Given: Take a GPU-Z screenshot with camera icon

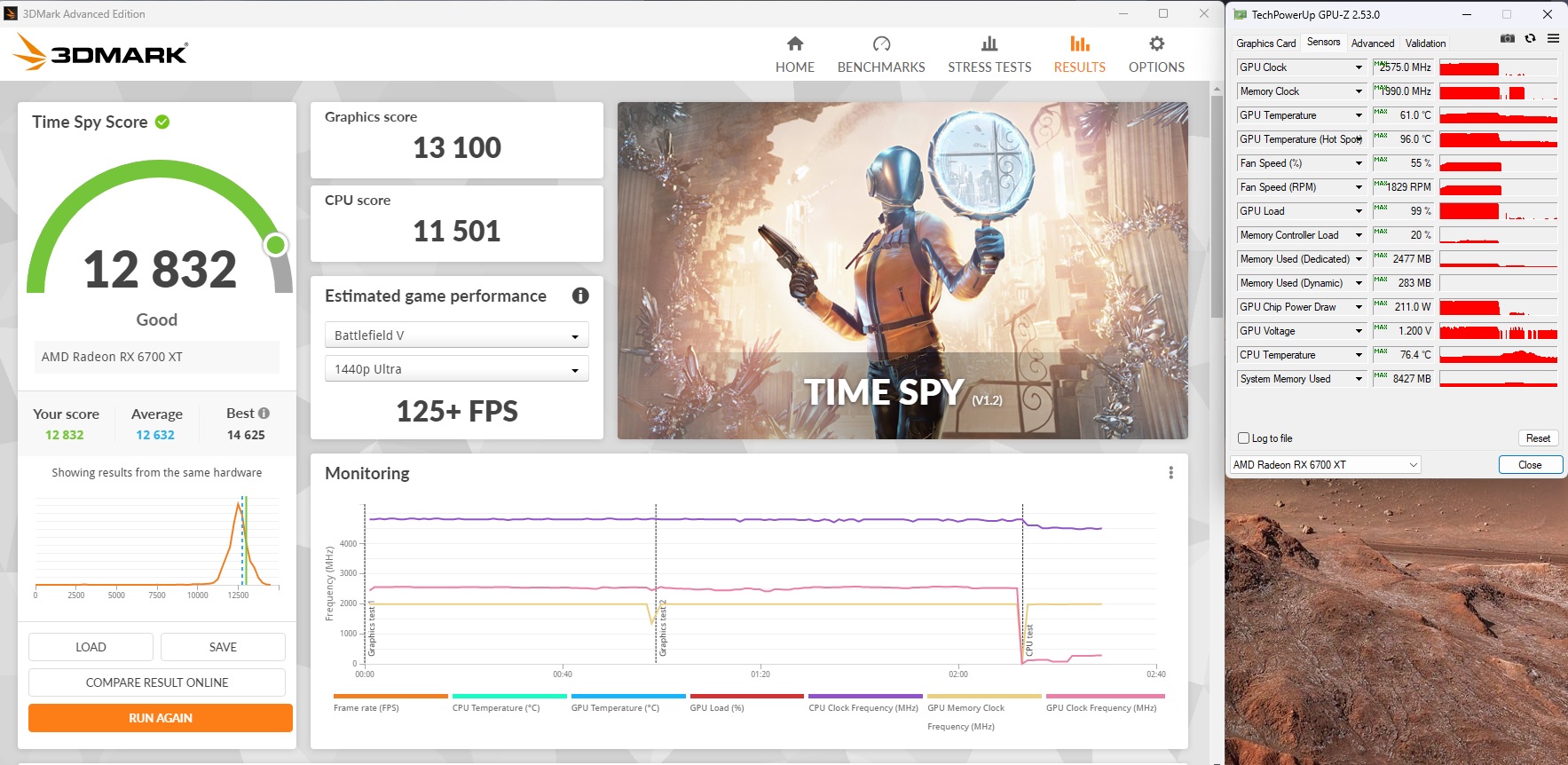Looking at the screenshot, I should pos(1507,39).
